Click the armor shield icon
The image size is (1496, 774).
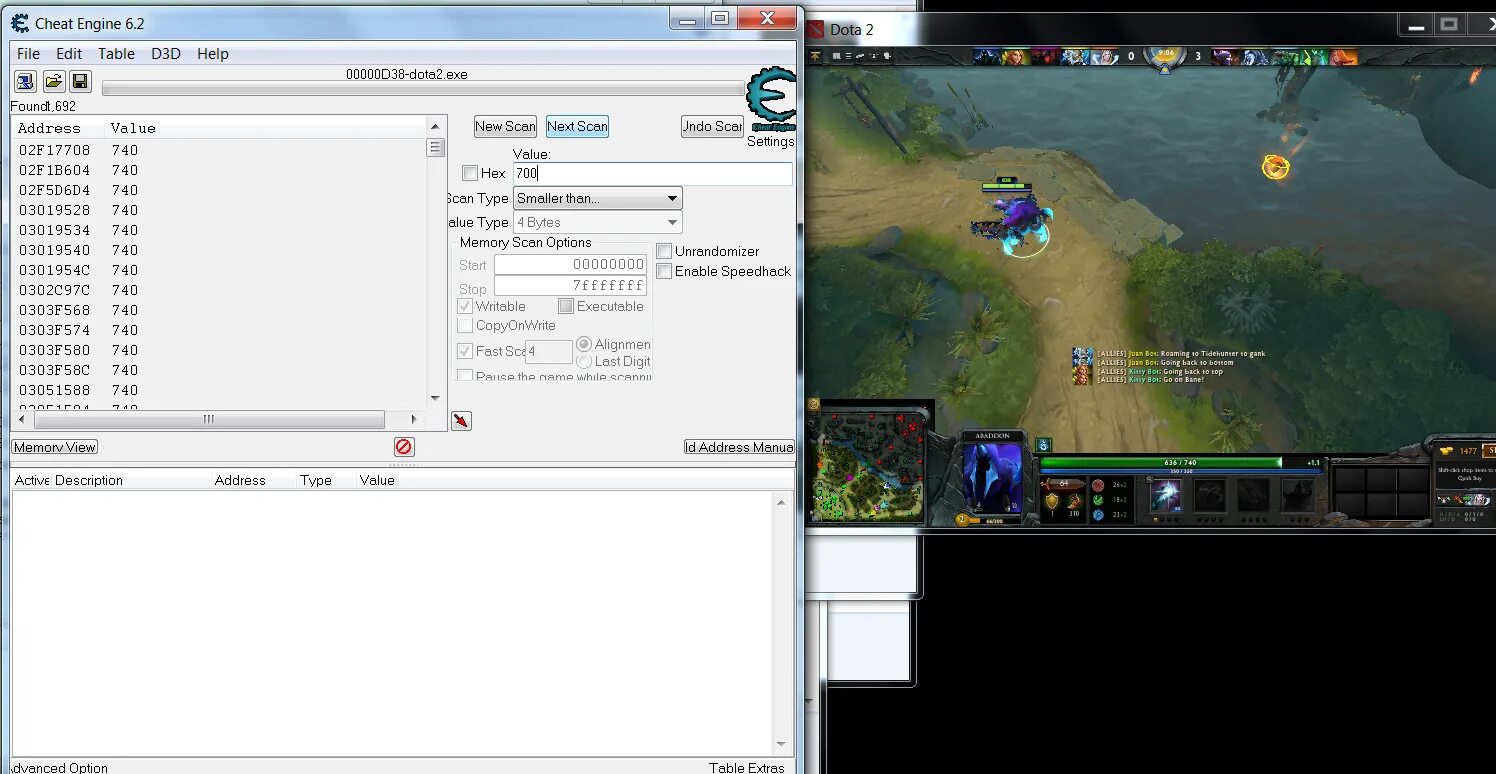(1051, 501)
